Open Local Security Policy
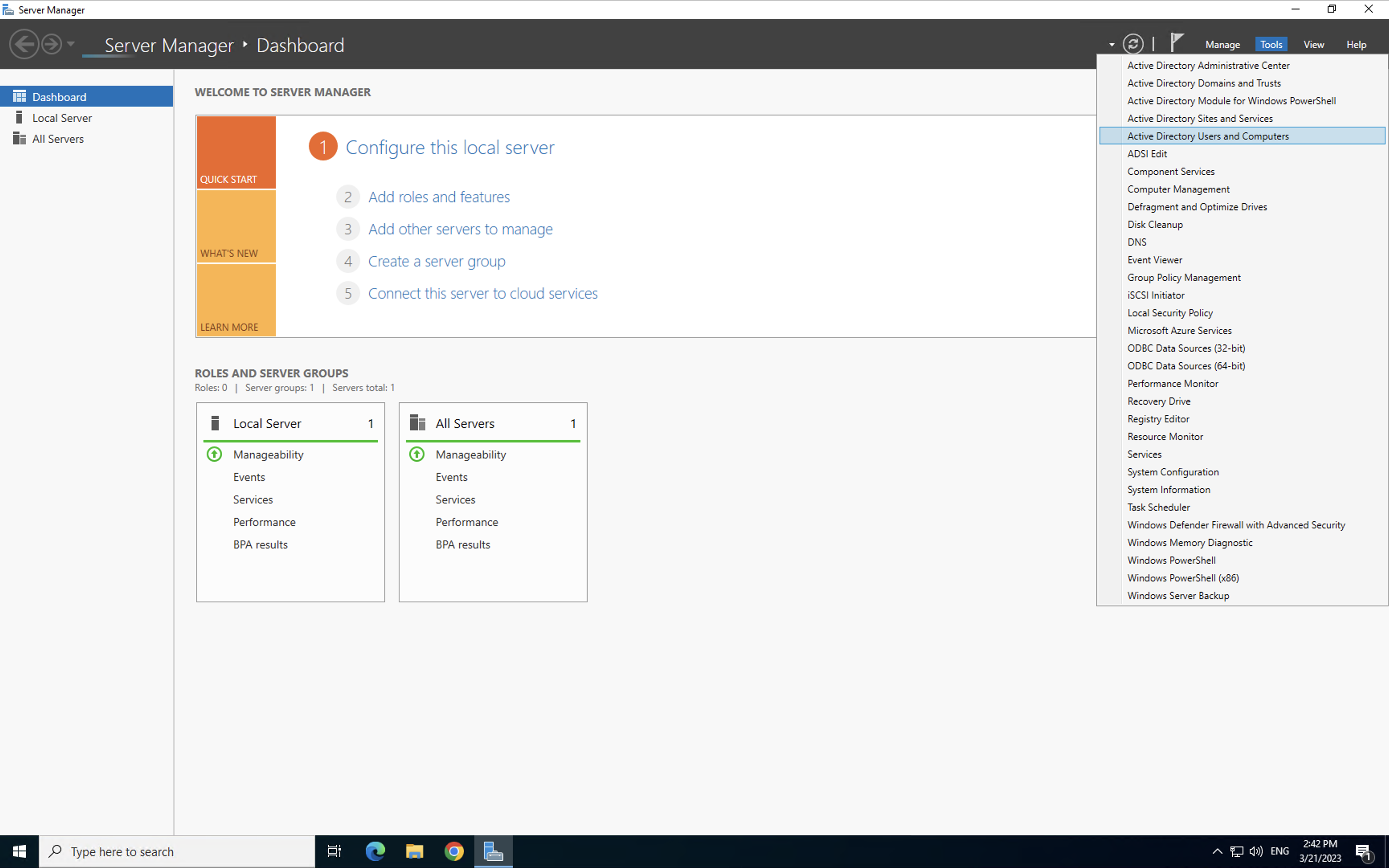Screen dimensions: 1389x868 pos(1242,313)
